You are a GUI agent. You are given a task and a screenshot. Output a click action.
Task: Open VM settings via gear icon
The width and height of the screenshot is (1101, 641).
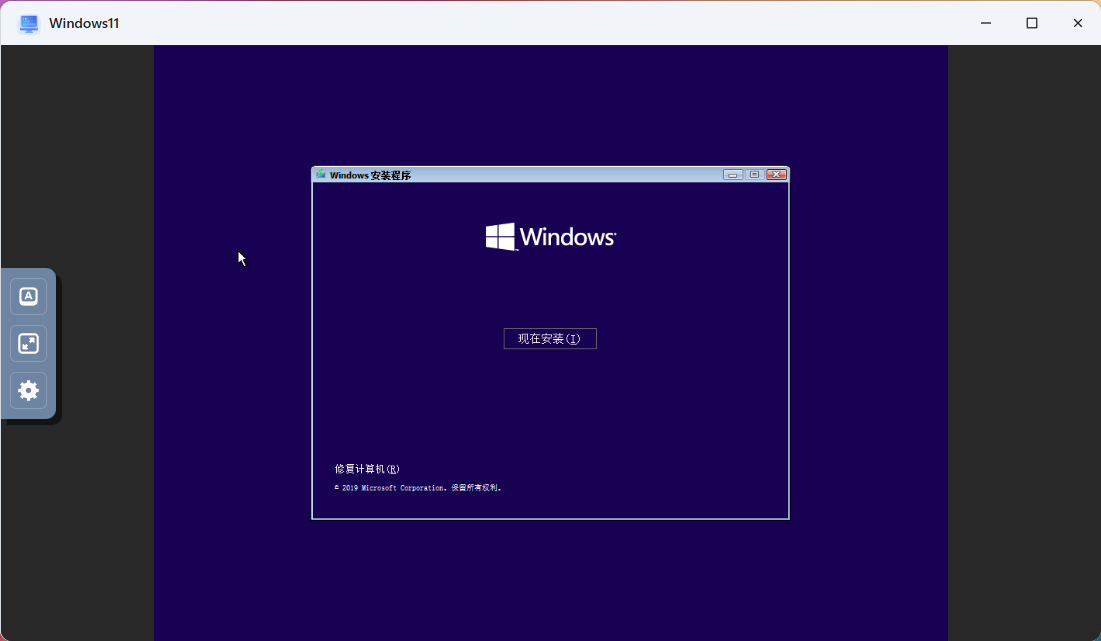point(28,390)
